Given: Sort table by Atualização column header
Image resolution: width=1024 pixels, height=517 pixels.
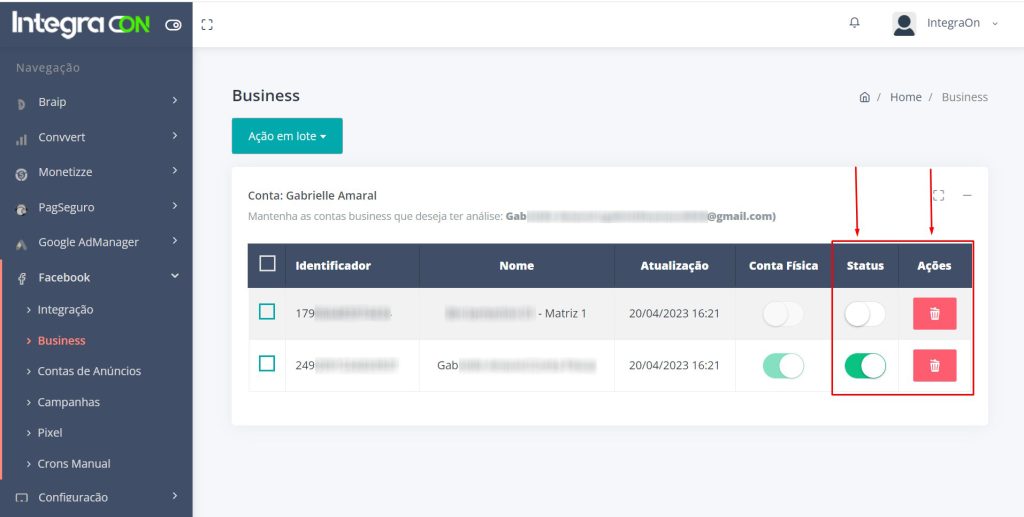Looking at the screenshot, I should click(x=674, y=266).
